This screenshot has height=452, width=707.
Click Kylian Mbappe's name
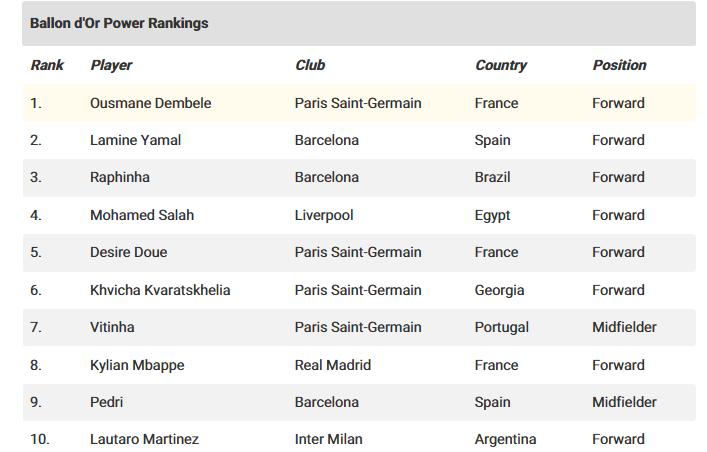pyautogui.click(x=137, y=364)
